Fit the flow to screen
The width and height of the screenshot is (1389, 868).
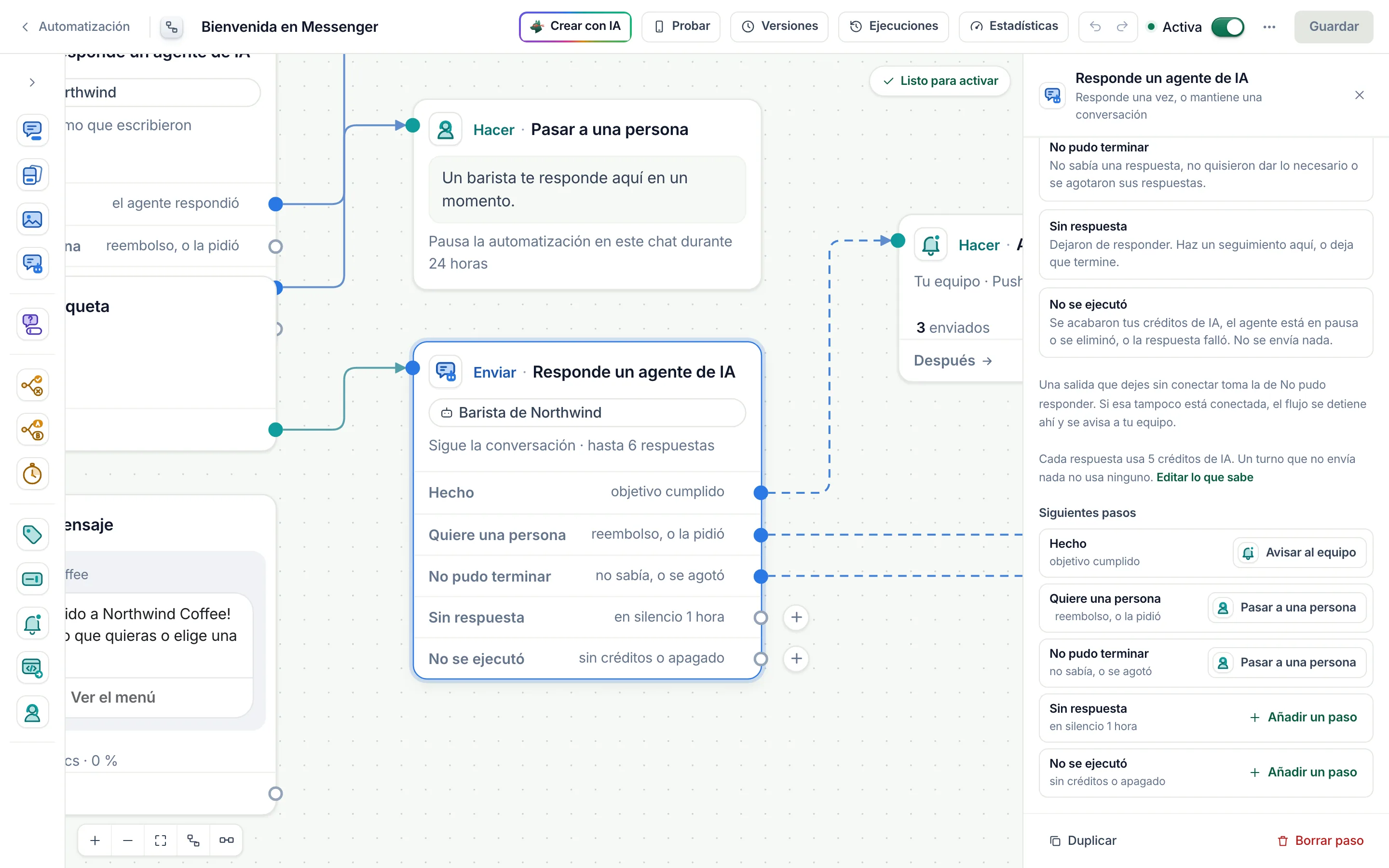tap(160, 840)
